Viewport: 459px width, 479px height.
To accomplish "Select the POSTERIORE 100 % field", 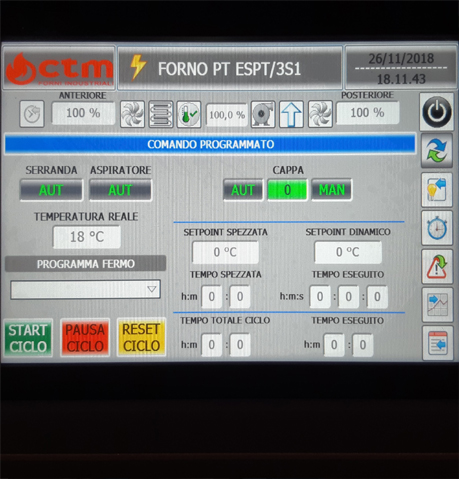I will click(367, 113).
